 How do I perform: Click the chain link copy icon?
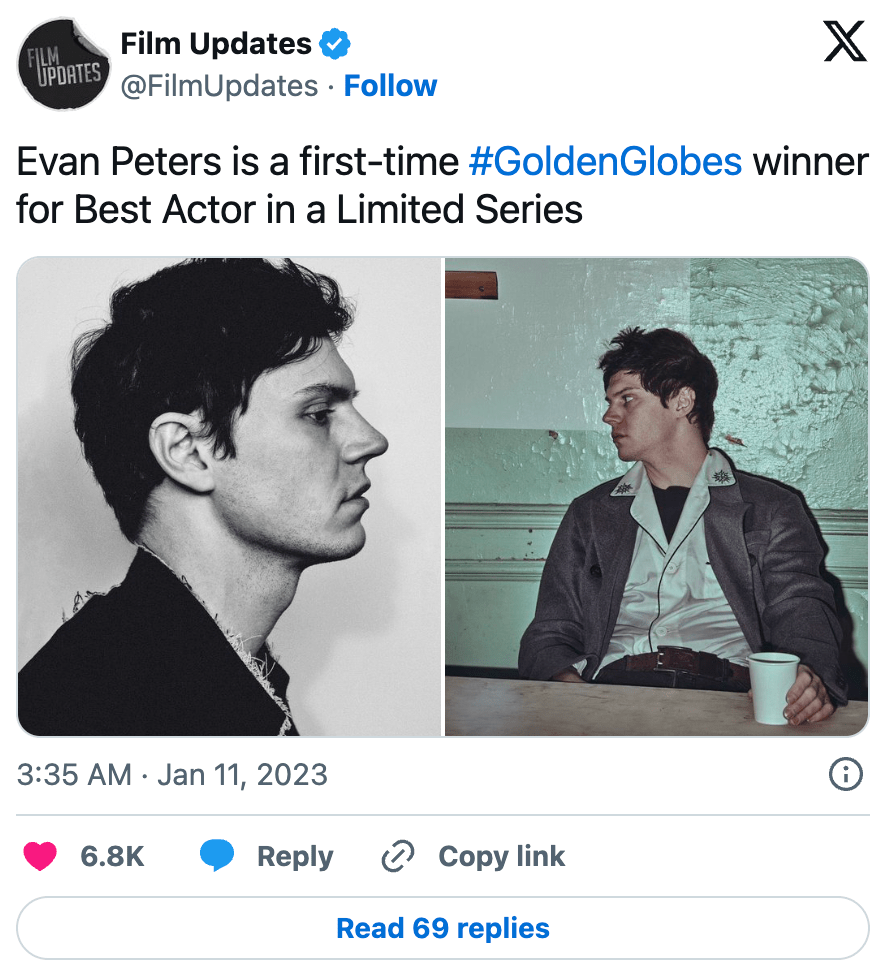click(x=398, y=856)
